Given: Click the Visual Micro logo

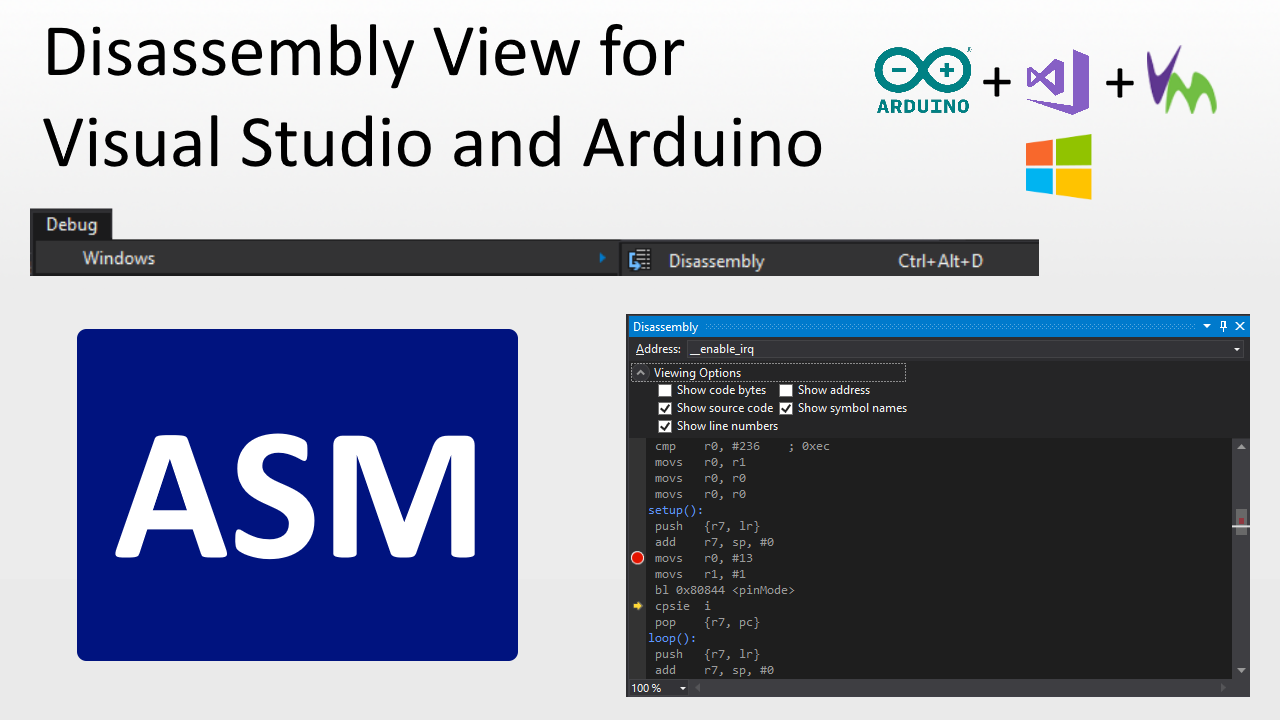Looking at the screenshot, I should pyautogui.click(x=1180, y=79).
